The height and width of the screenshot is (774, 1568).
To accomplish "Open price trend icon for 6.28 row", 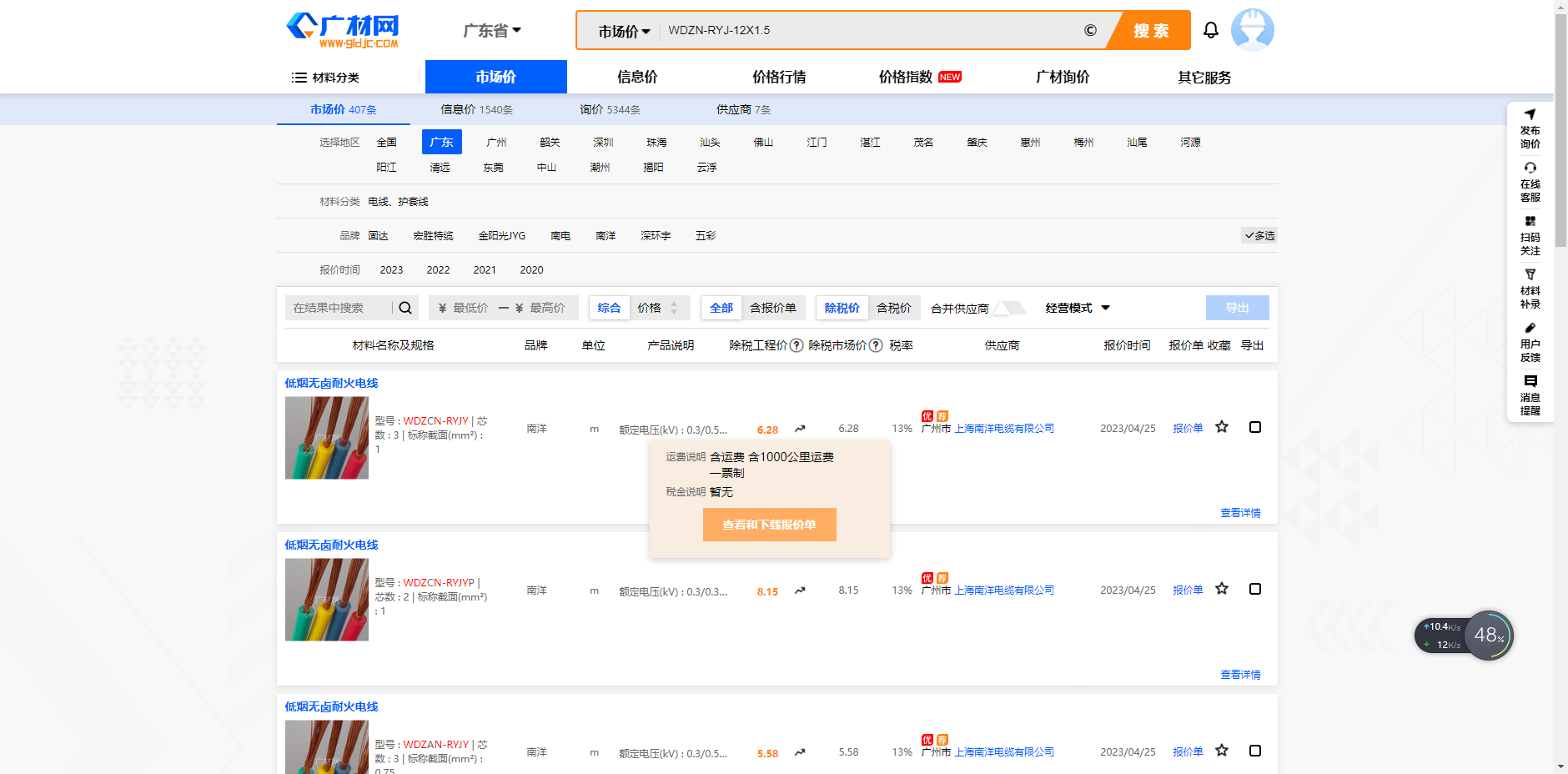I will coord(800,429).
